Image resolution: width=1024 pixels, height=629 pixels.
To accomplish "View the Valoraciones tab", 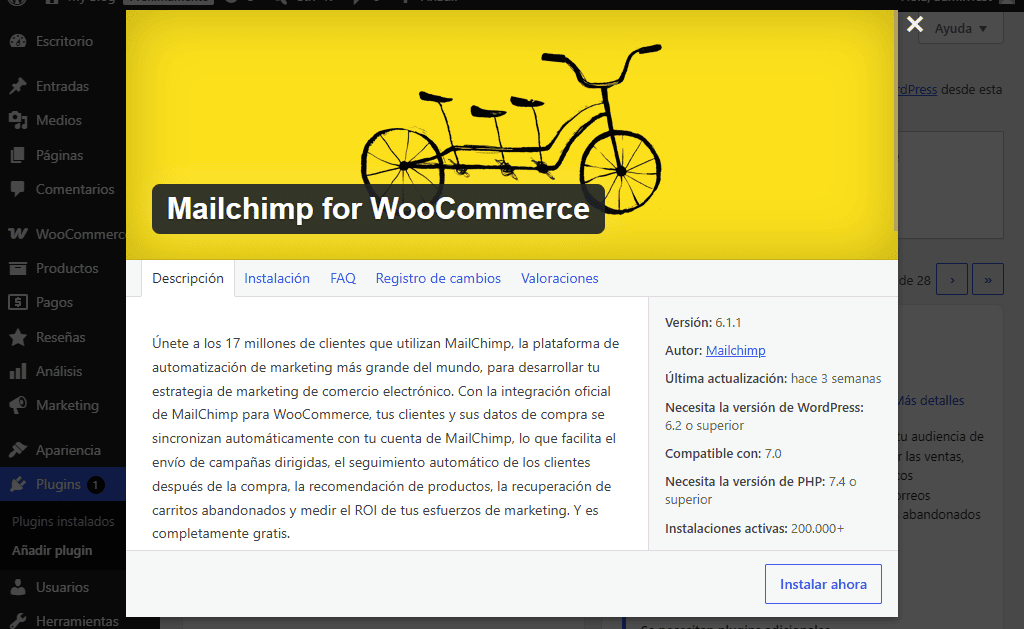I will pos(560,278).
